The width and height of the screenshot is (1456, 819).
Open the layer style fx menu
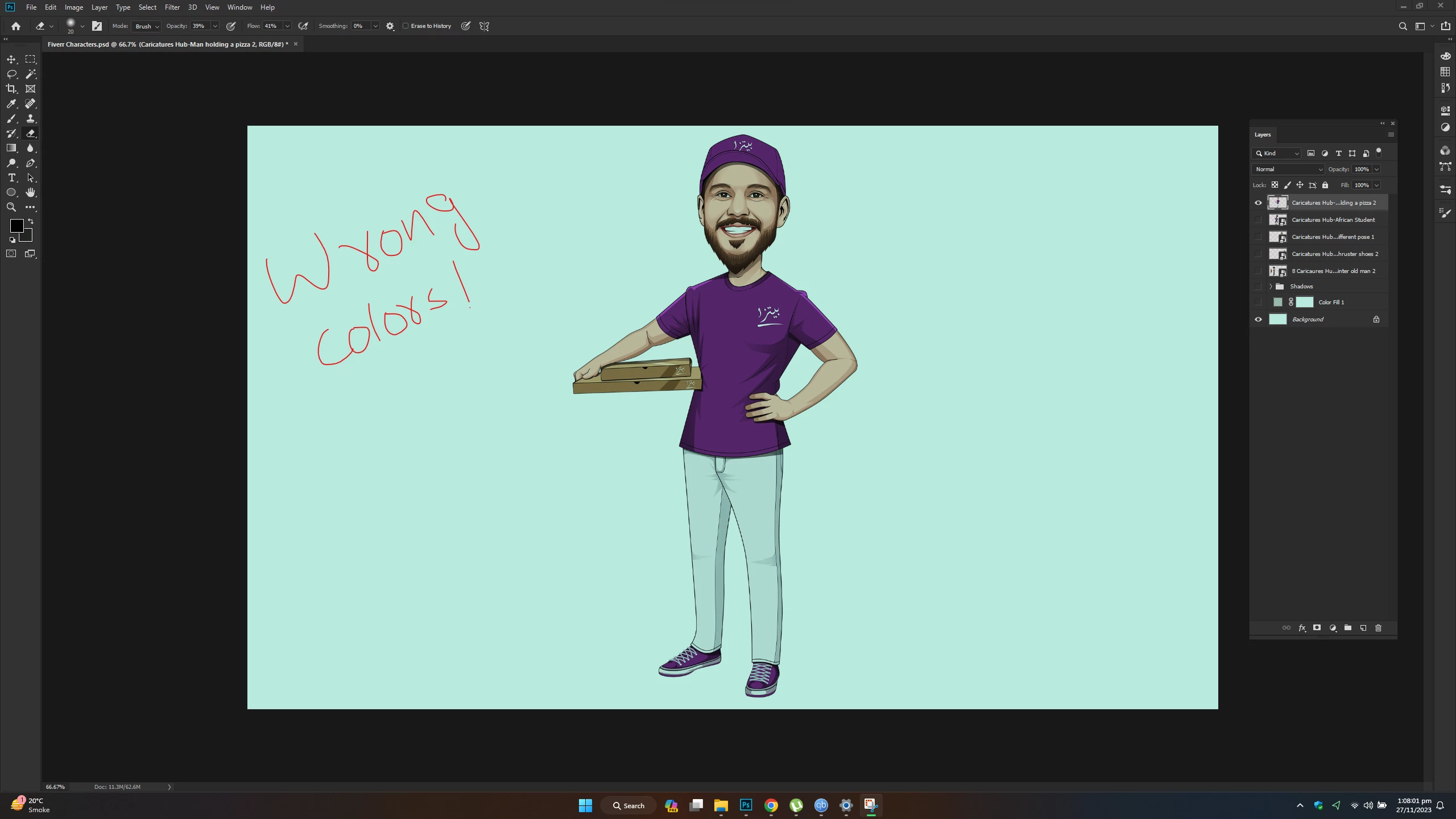1302,628
